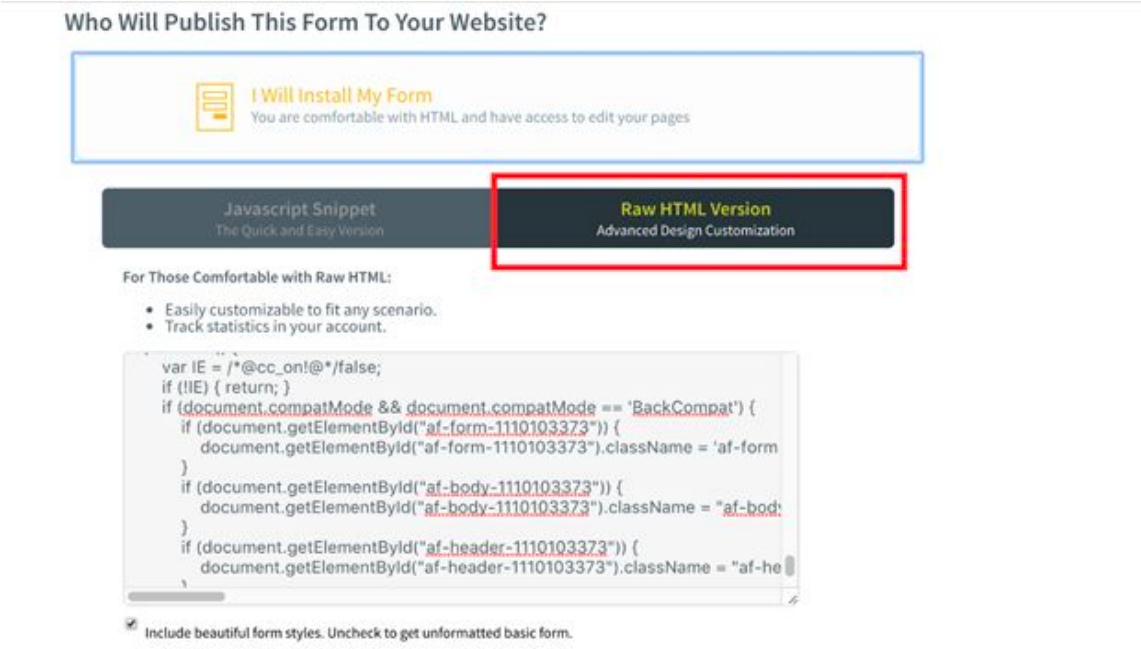Open the Raw HTML Version tab

[x=696, y=218]
